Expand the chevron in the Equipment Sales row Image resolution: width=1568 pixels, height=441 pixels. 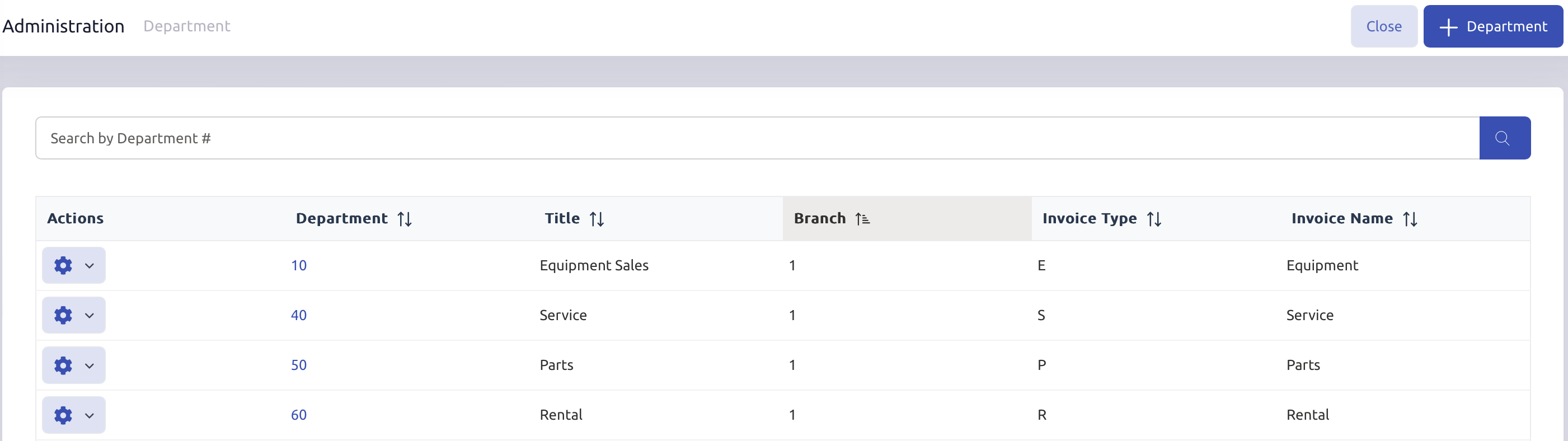pos(90,266)
